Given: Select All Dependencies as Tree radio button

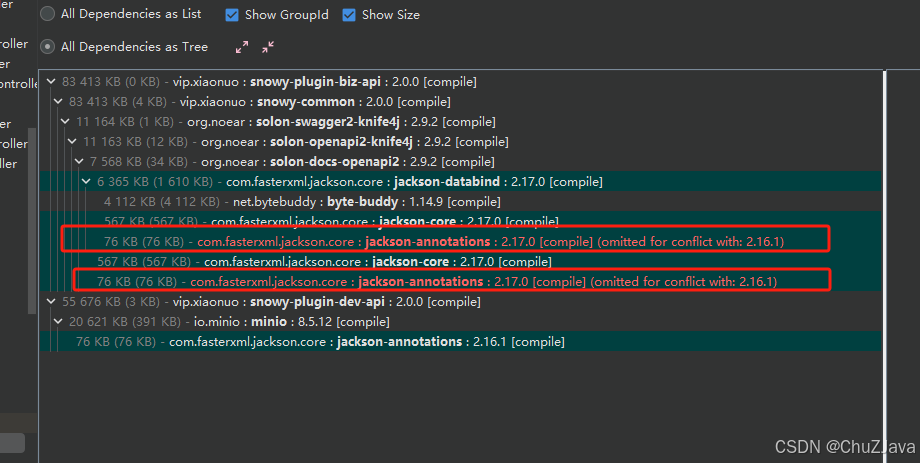Looking at the screenshot, I should pos(48,47).
